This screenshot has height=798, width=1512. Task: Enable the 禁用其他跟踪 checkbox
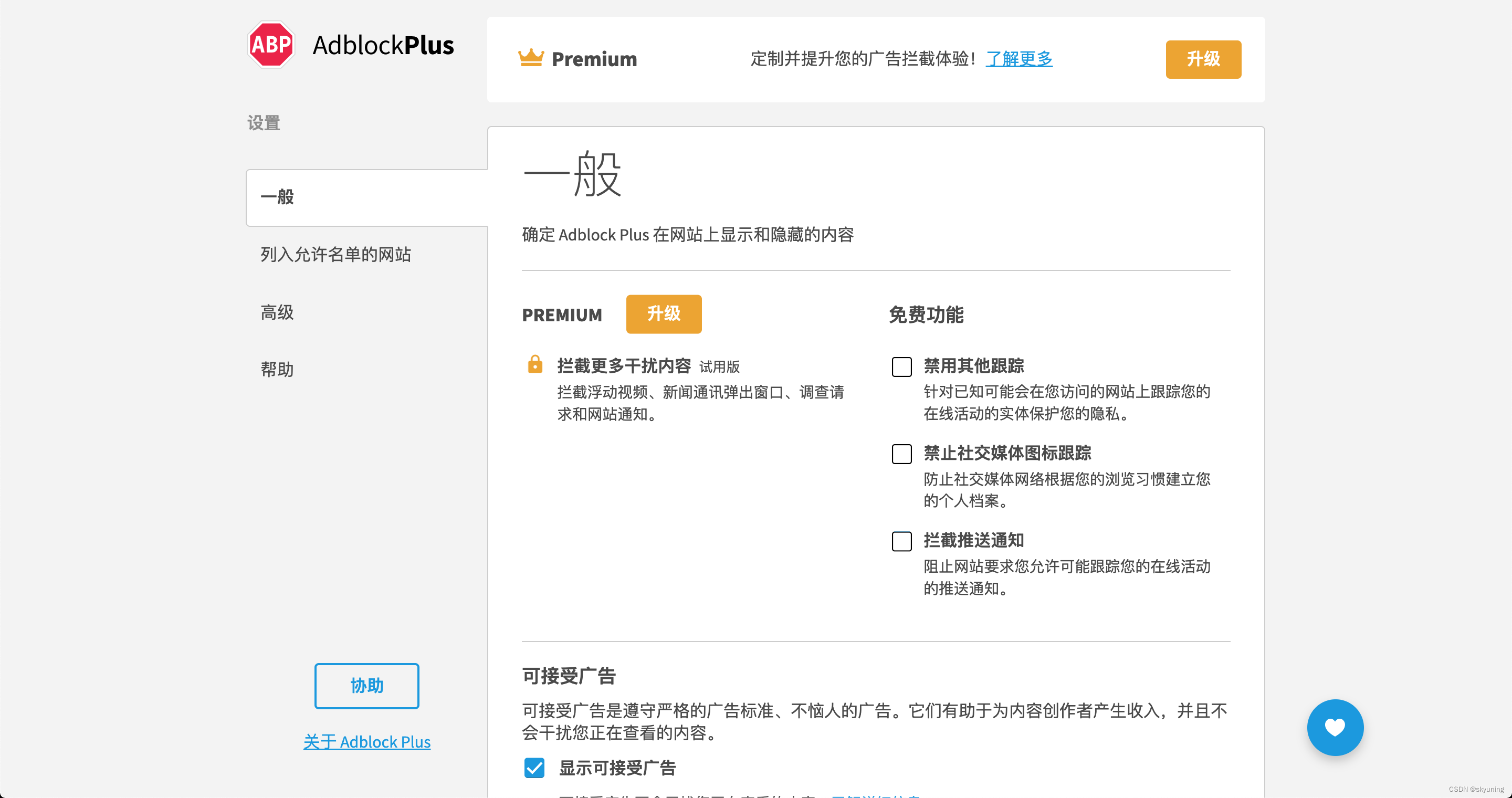click(901, 367)
